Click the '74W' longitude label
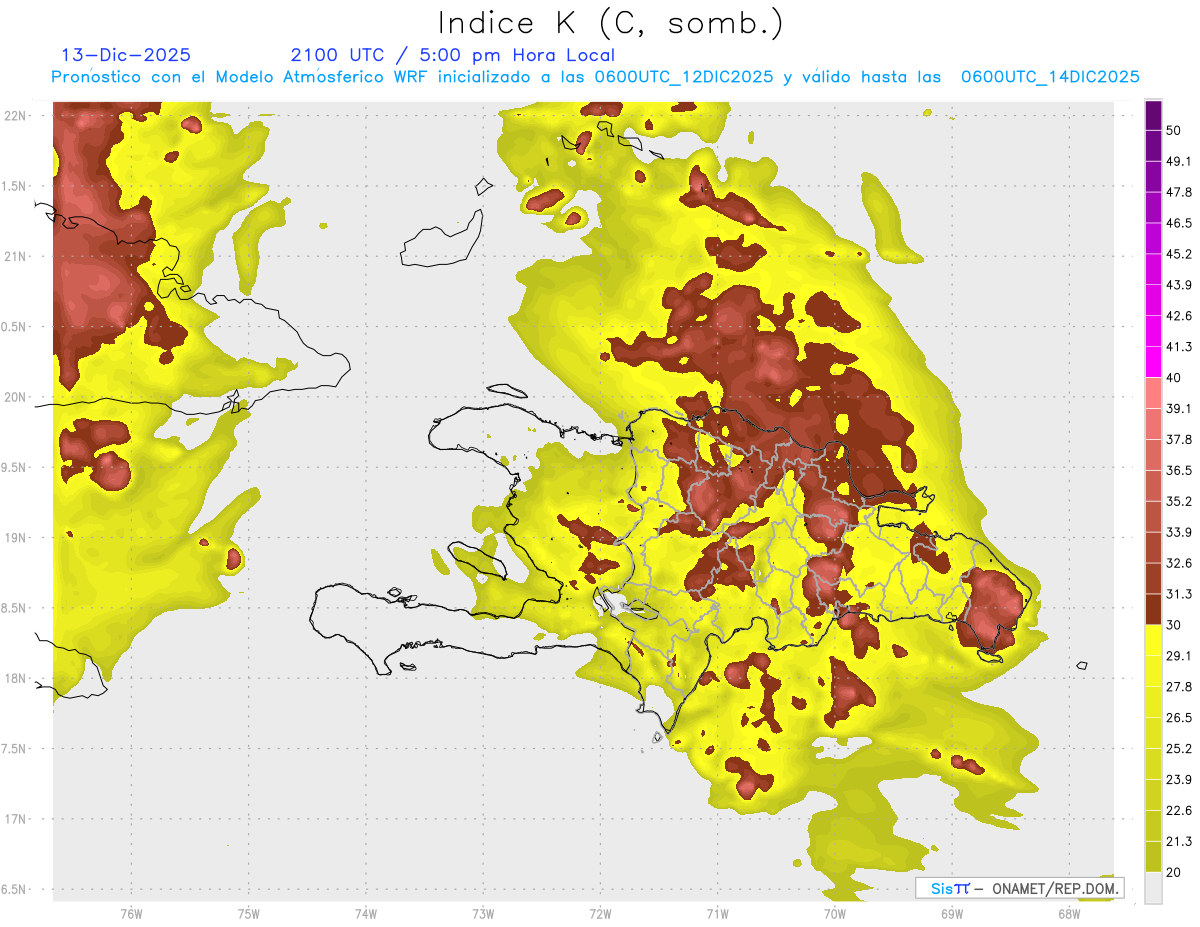Image resolution: width=1200 pixels, height=927 pixels. (x=365, y=913)
